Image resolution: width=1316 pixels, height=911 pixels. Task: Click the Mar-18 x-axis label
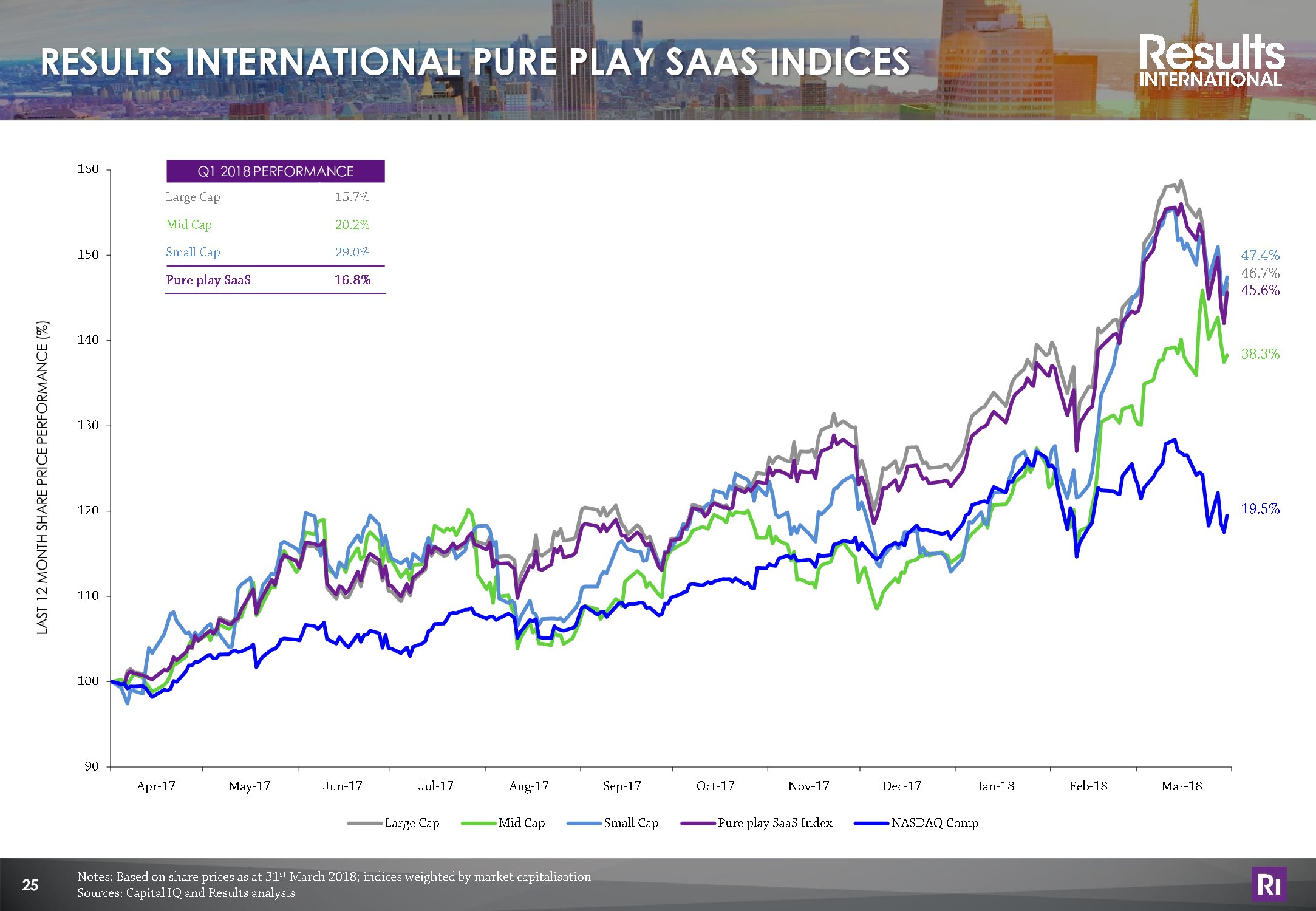1181,786
